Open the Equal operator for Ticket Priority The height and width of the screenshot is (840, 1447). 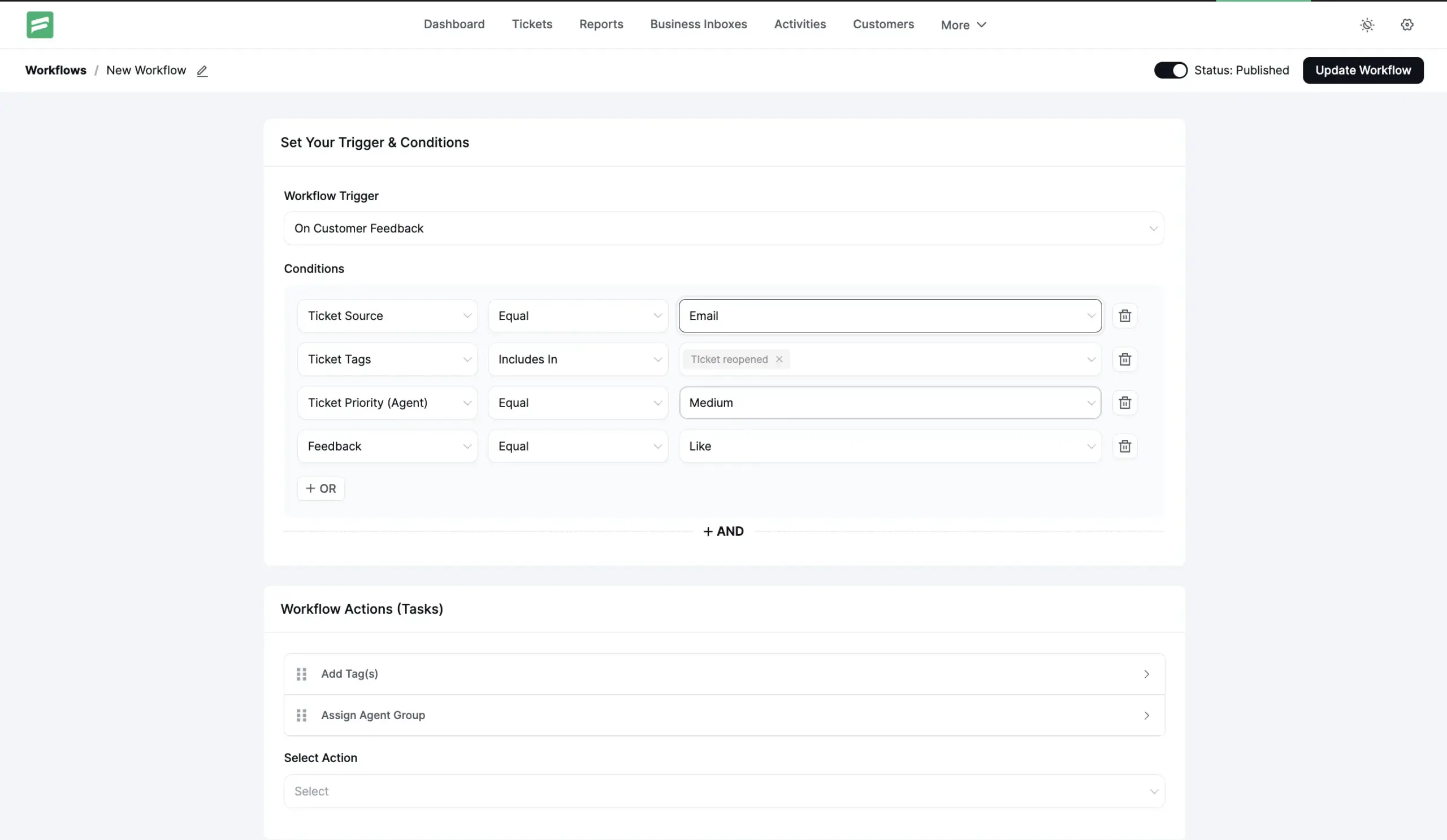click(x=578, y=403)
